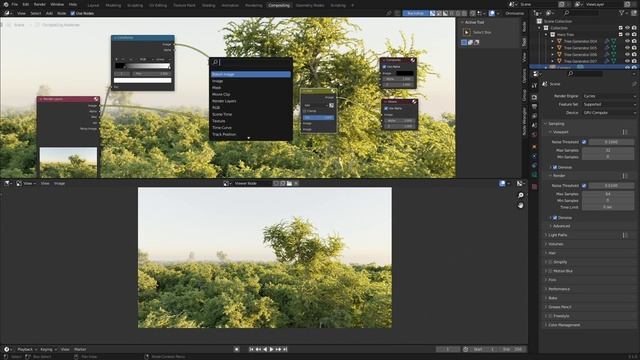
Task: Click the Tree Generator 004 modifier wrench icon
Action: [607, 41]
